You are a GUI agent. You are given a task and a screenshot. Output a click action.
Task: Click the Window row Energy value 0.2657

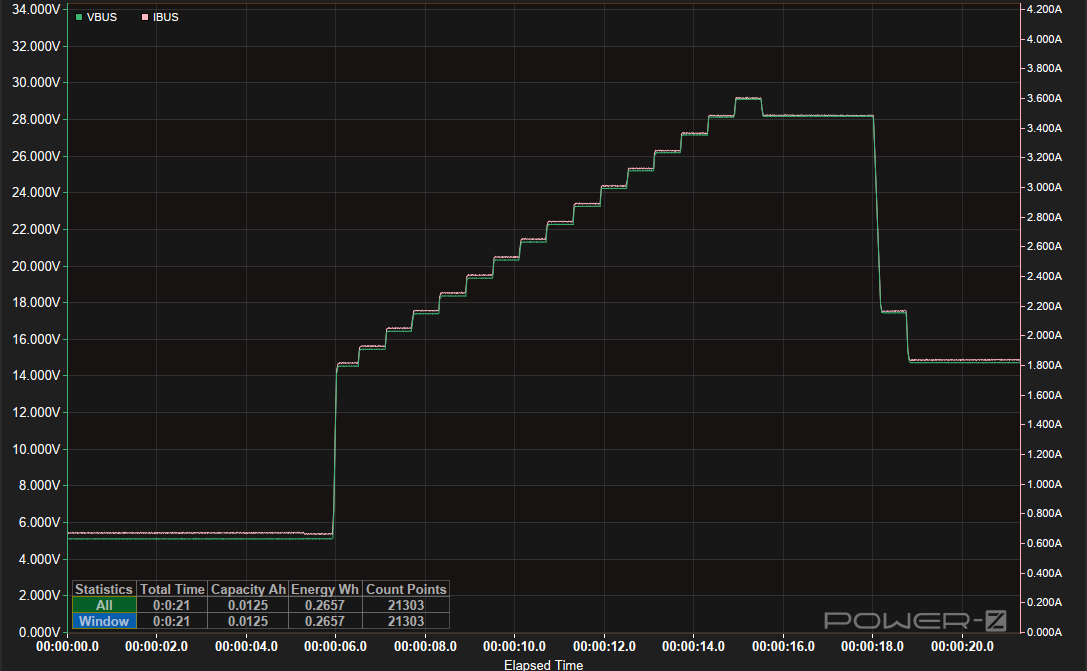point(325,621)
